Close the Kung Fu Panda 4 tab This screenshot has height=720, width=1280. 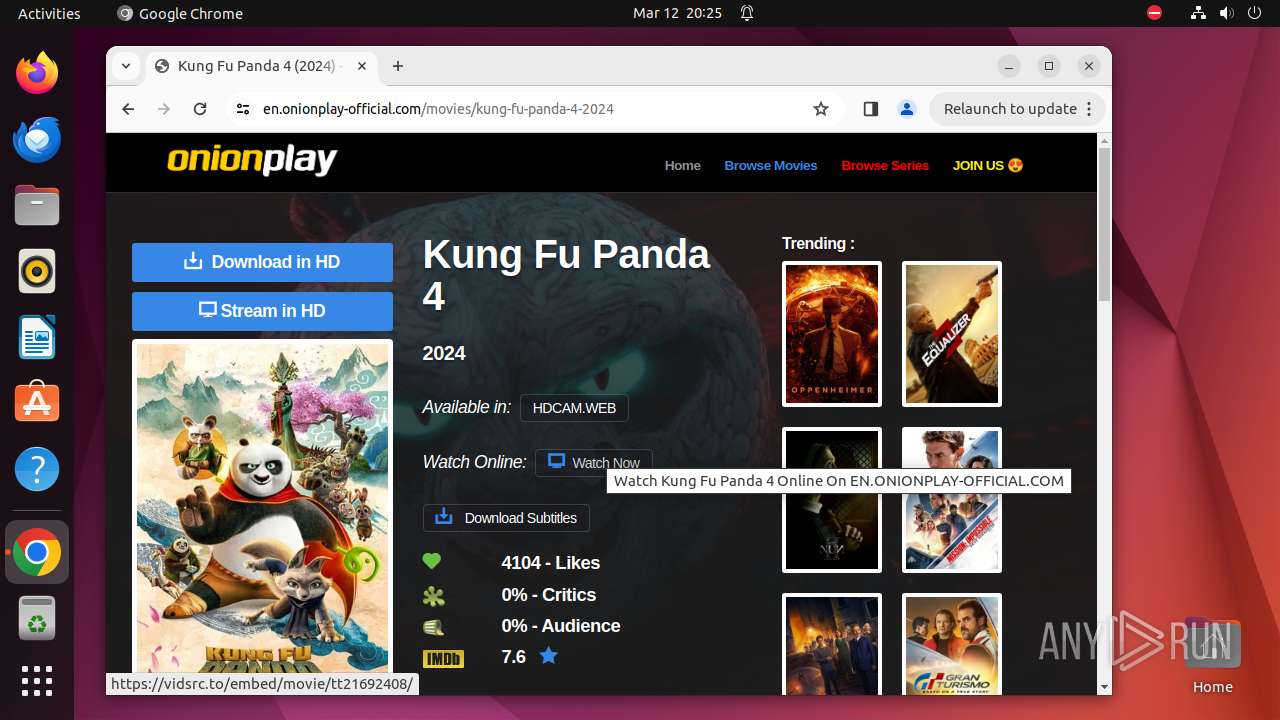point(362,66)
